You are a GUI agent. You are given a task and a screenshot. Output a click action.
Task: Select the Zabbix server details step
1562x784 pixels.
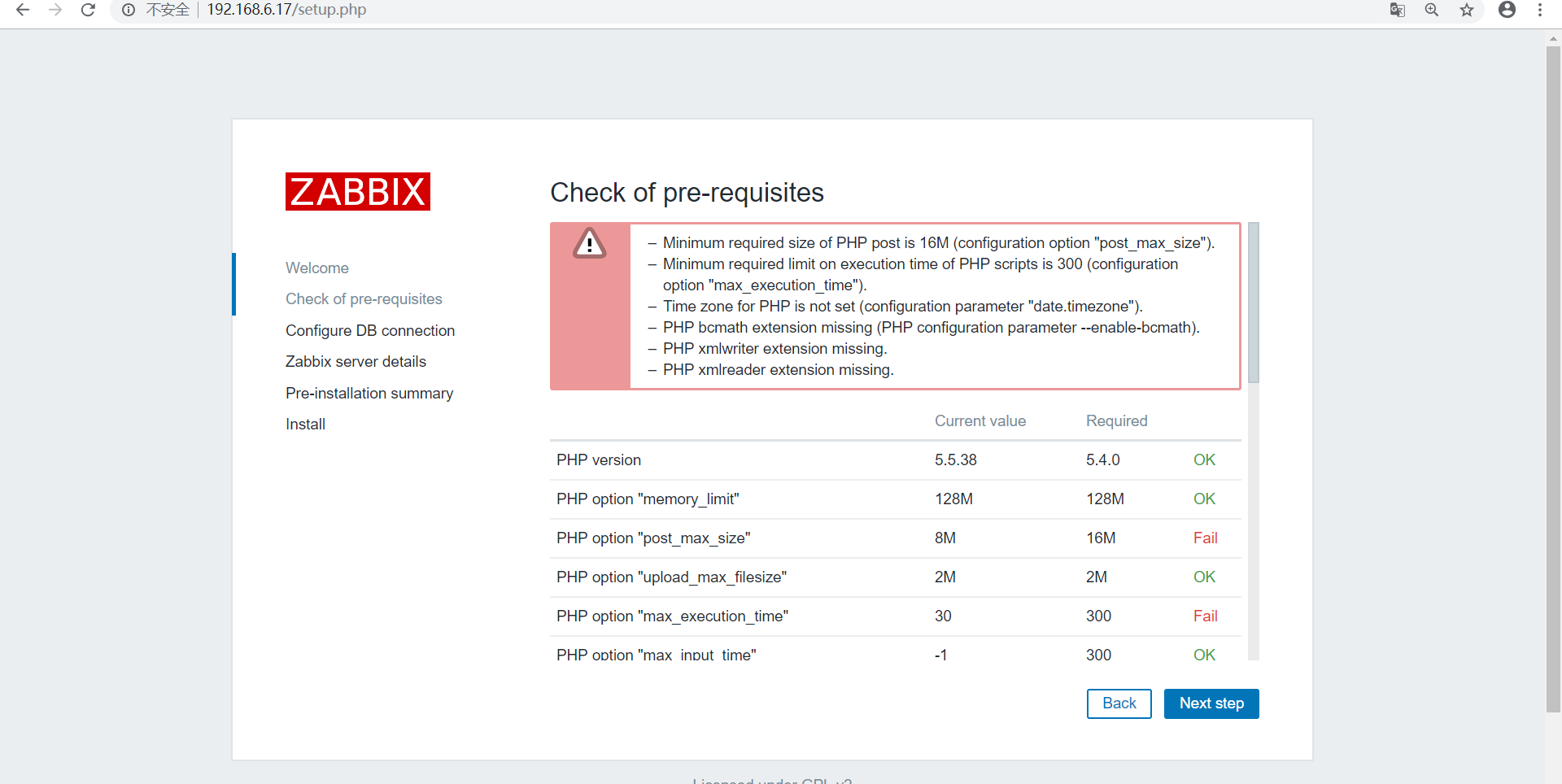click(356, 362)
